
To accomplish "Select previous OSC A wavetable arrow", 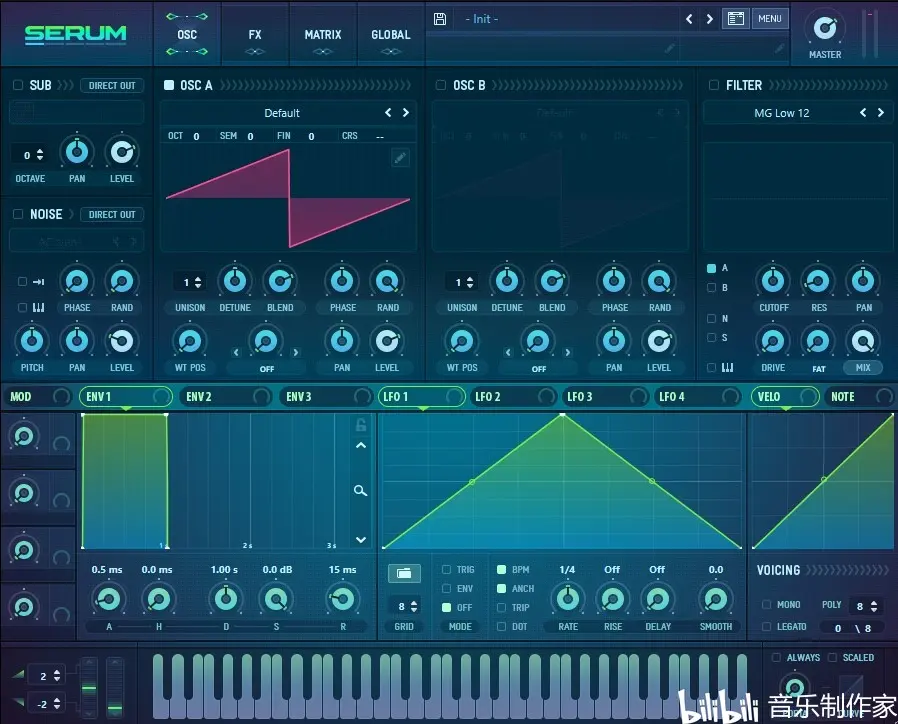I will click(x=388, y=113).
